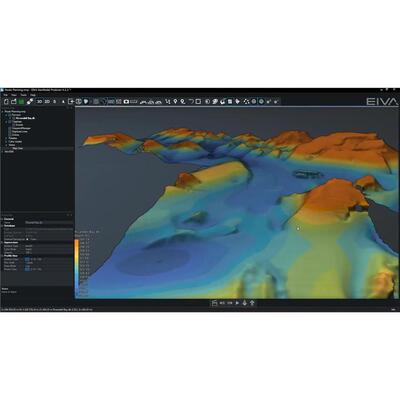Screen dimensions: 400x400
Task: Click the map pin marker icon
Action: 175,101
